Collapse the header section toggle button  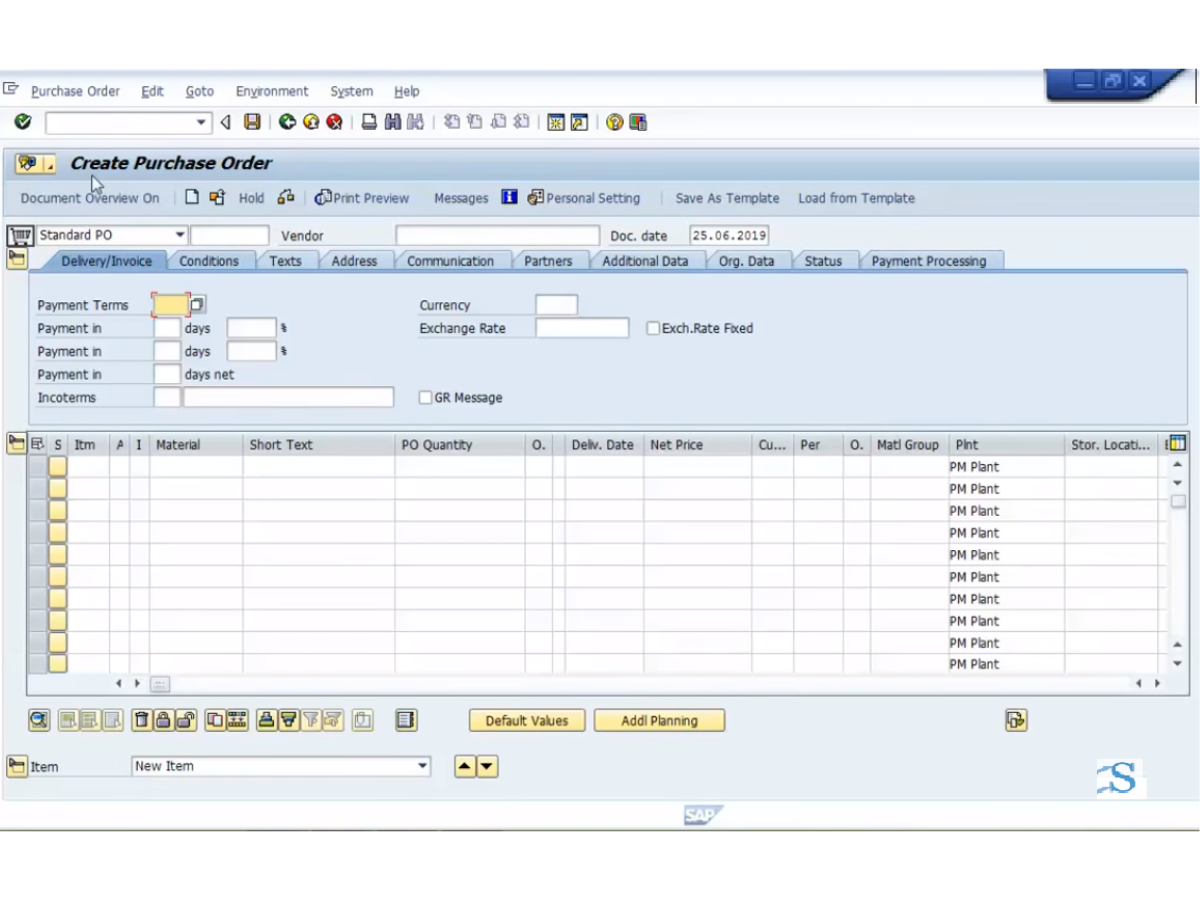click(16, 260)
